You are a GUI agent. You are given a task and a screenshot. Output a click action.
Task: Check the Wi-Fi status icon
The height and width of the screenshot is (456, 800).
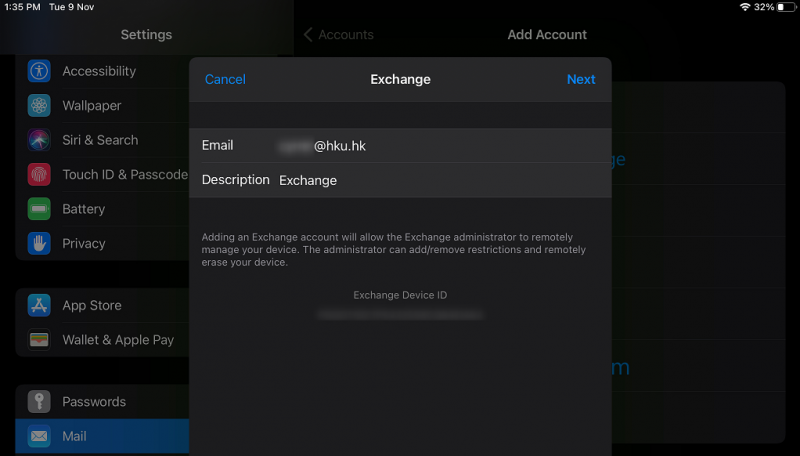[x=745, y=7]
